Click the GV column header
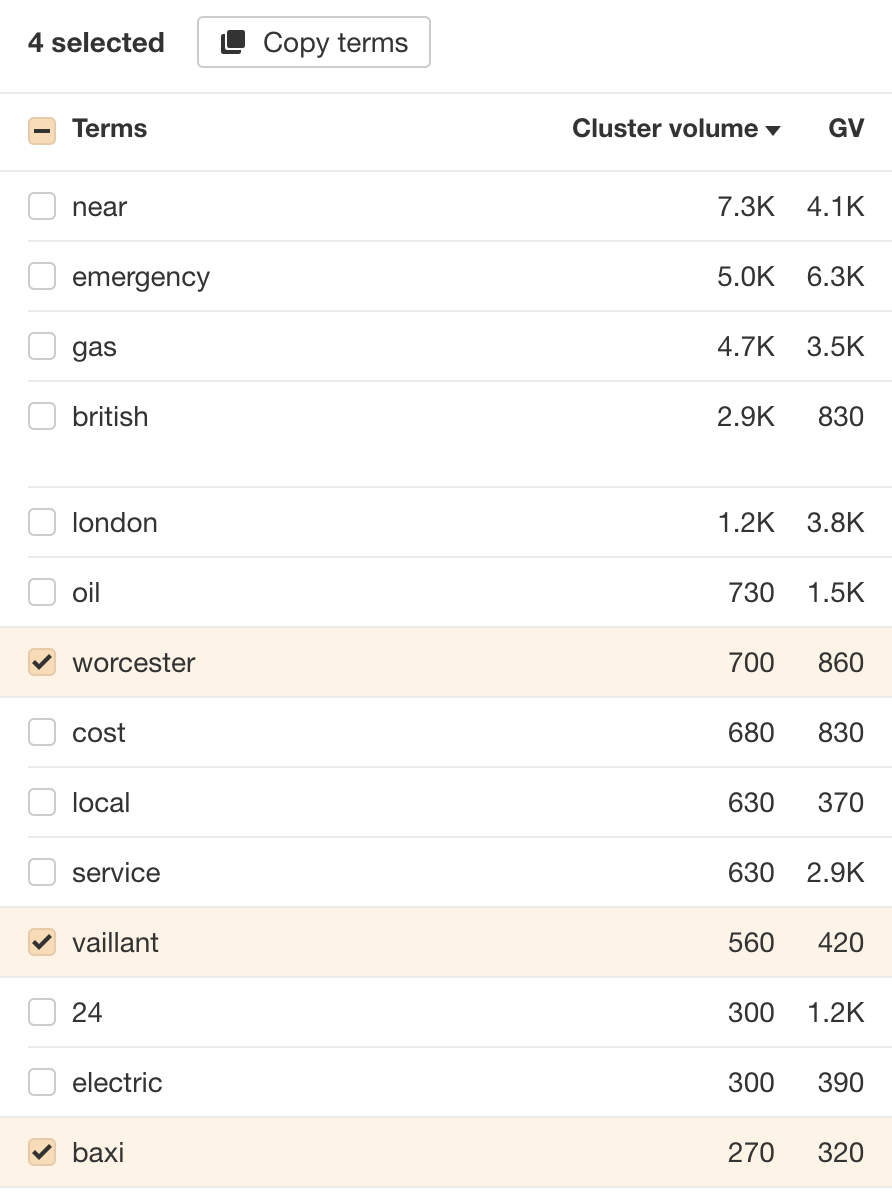Image resolution: width=892 pixels, height=1194 pixels. tap(846, 129)
